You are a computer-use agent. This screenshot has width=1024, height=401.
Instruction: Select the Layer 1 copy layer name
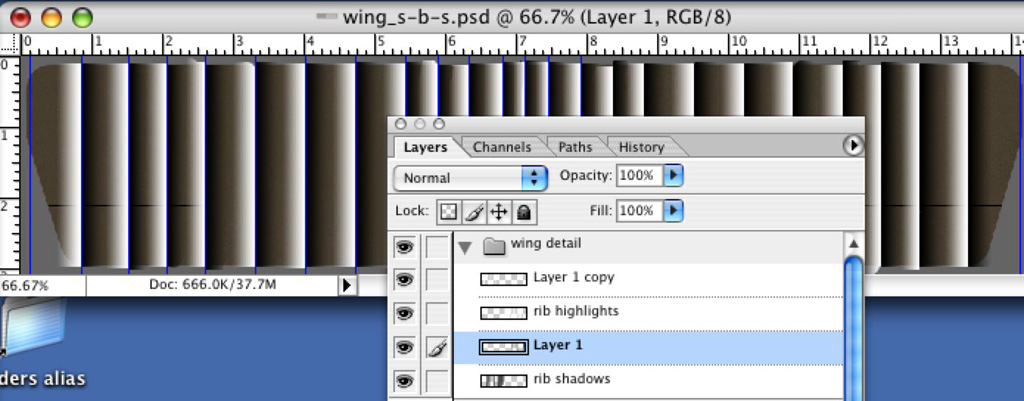pyautogui.click(x=574, y=278)
